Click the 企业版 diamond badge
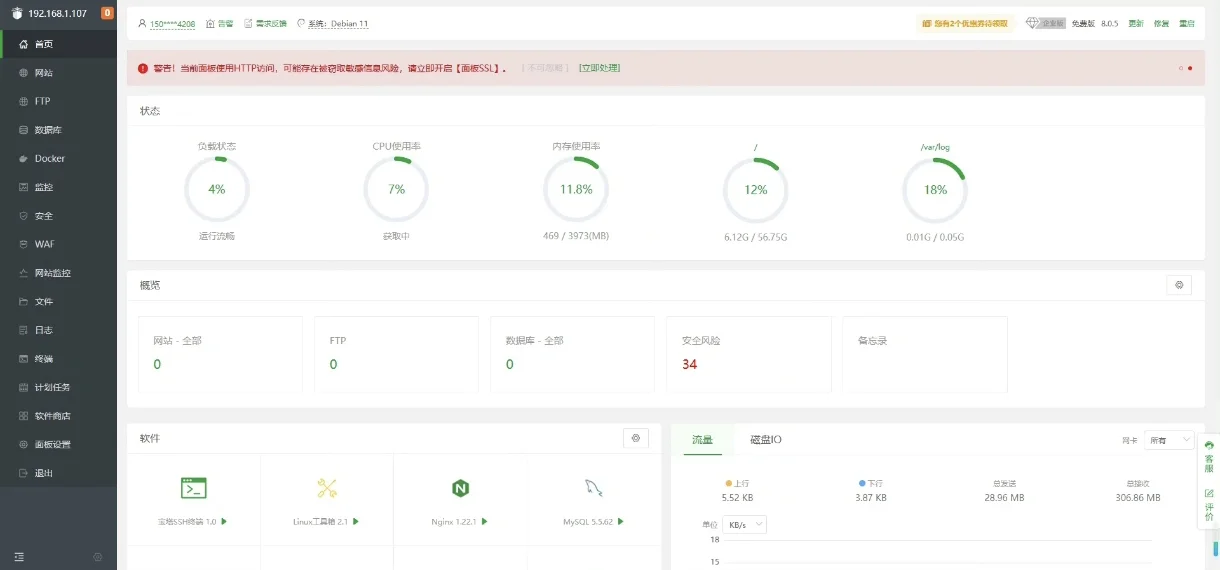This screenshot has width=1220, height=570. click(1045, 23)
